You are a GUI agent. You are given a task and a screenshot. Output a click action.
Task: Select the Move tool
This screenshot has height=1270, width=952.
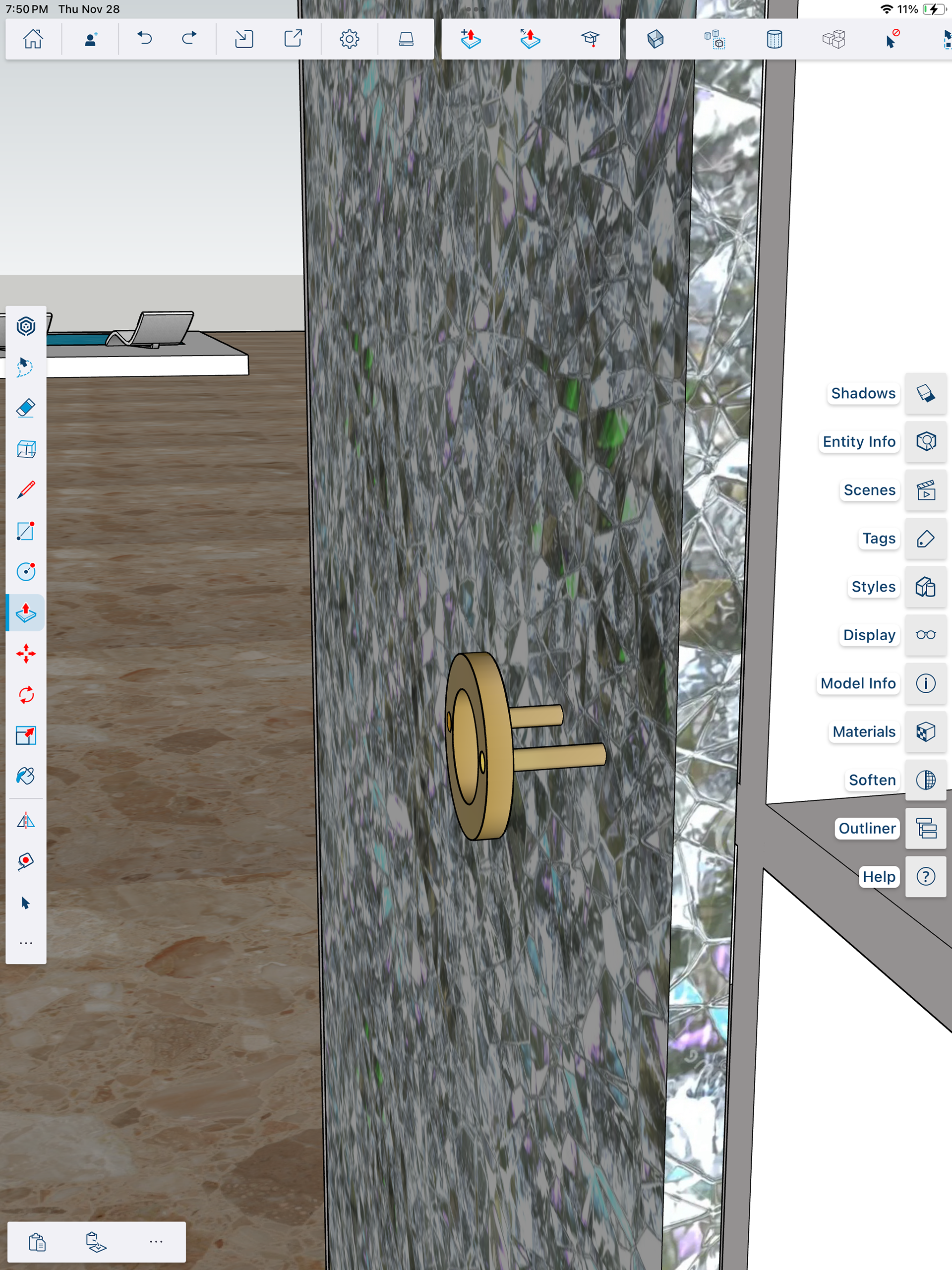[x=26, y=654]
